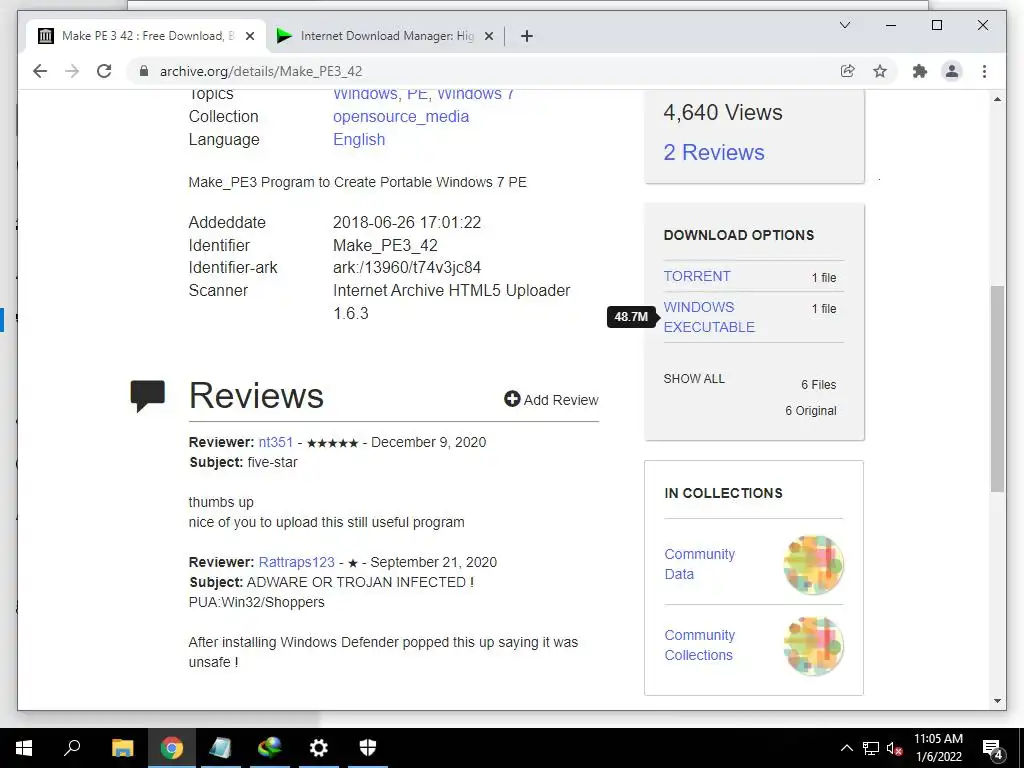Close the Internet Download Manager tab
1024x768 pixels.
[x=488, y=36]
